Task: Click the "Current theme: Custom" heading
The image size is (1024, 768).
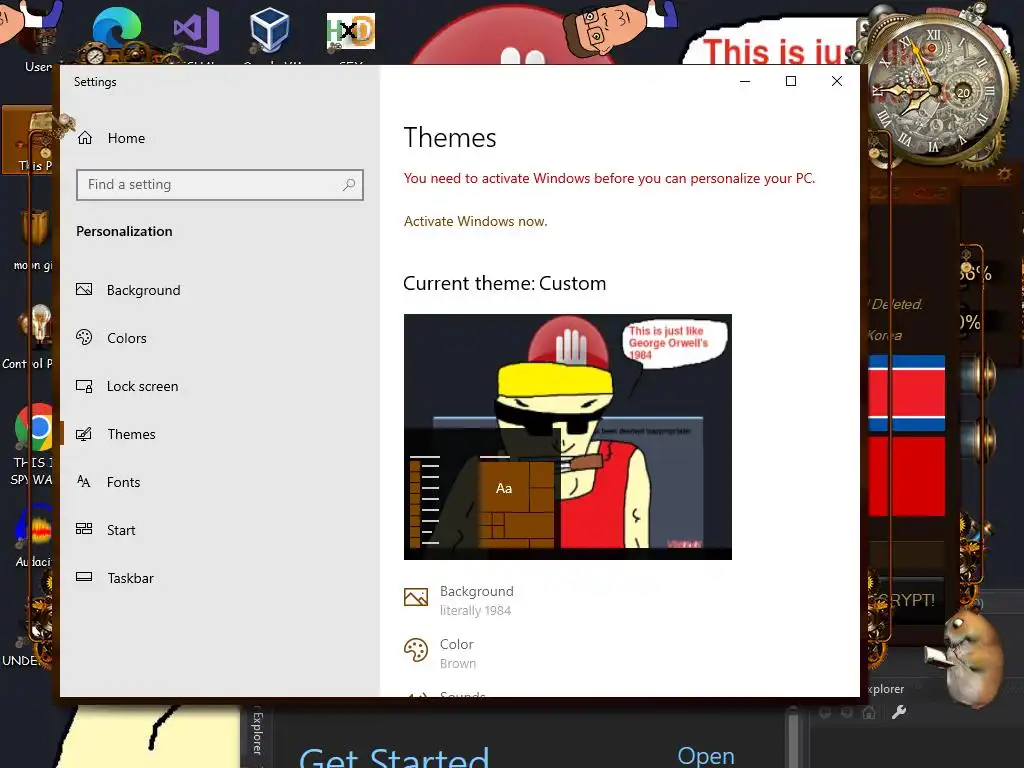Action: [504, 283]
